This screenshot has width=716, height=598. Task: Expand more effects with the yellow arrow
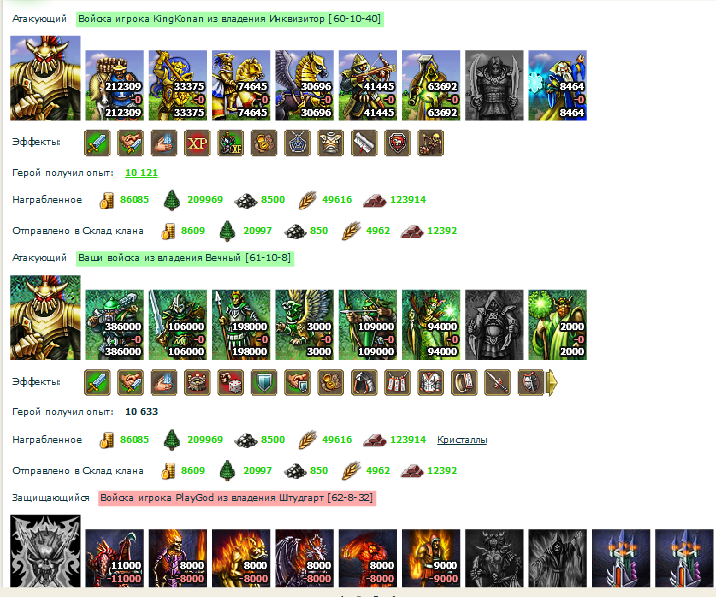552,382
